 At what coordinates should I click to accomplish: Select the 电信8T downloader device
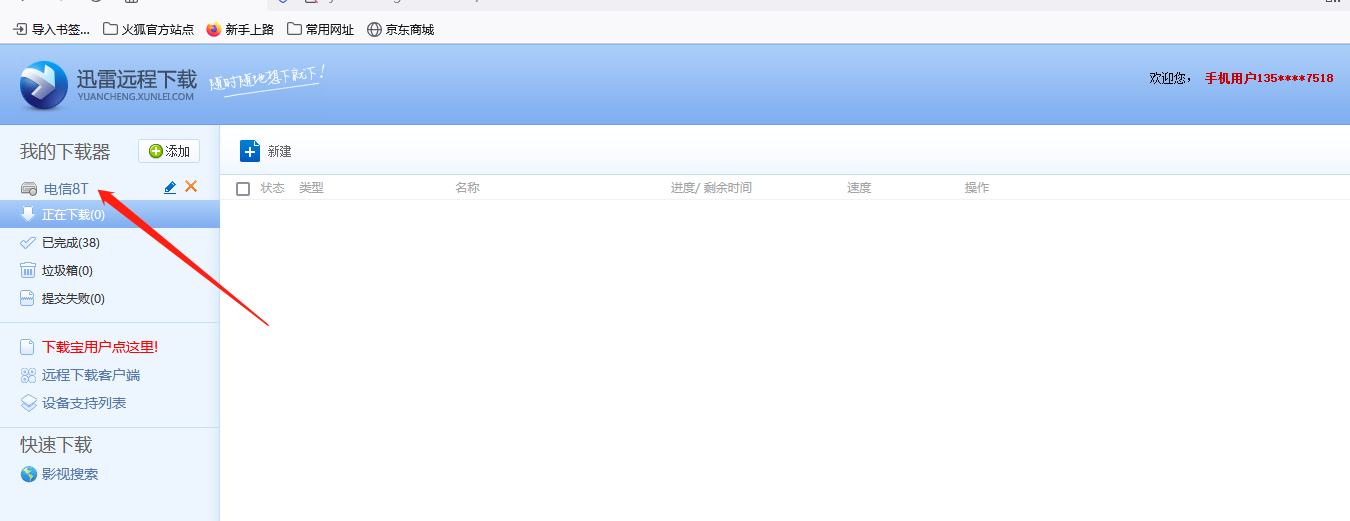[x=66, y=189]
